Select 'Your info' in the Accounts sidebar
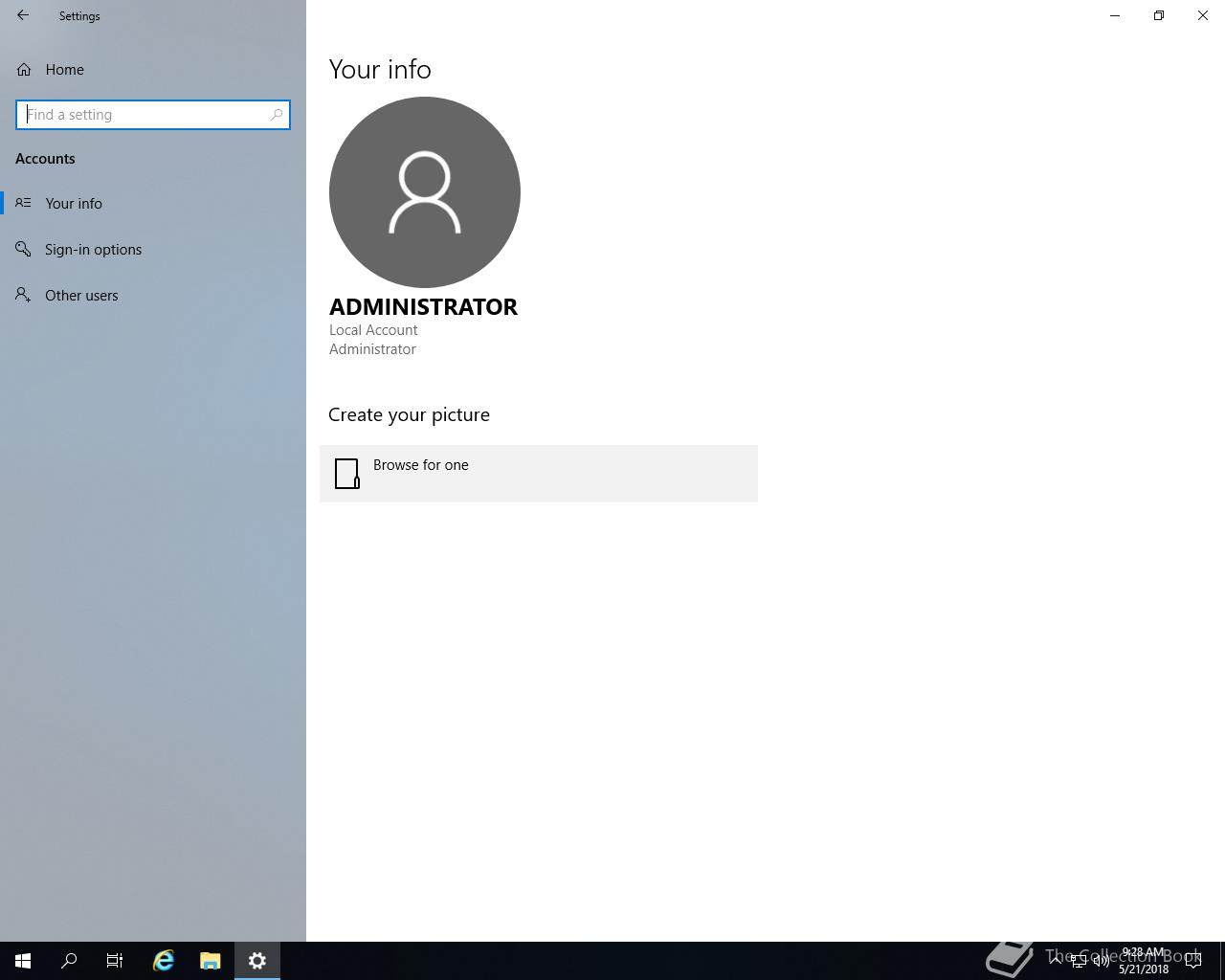Screen dimensions: 1225x980 click(x=153, y=203)
